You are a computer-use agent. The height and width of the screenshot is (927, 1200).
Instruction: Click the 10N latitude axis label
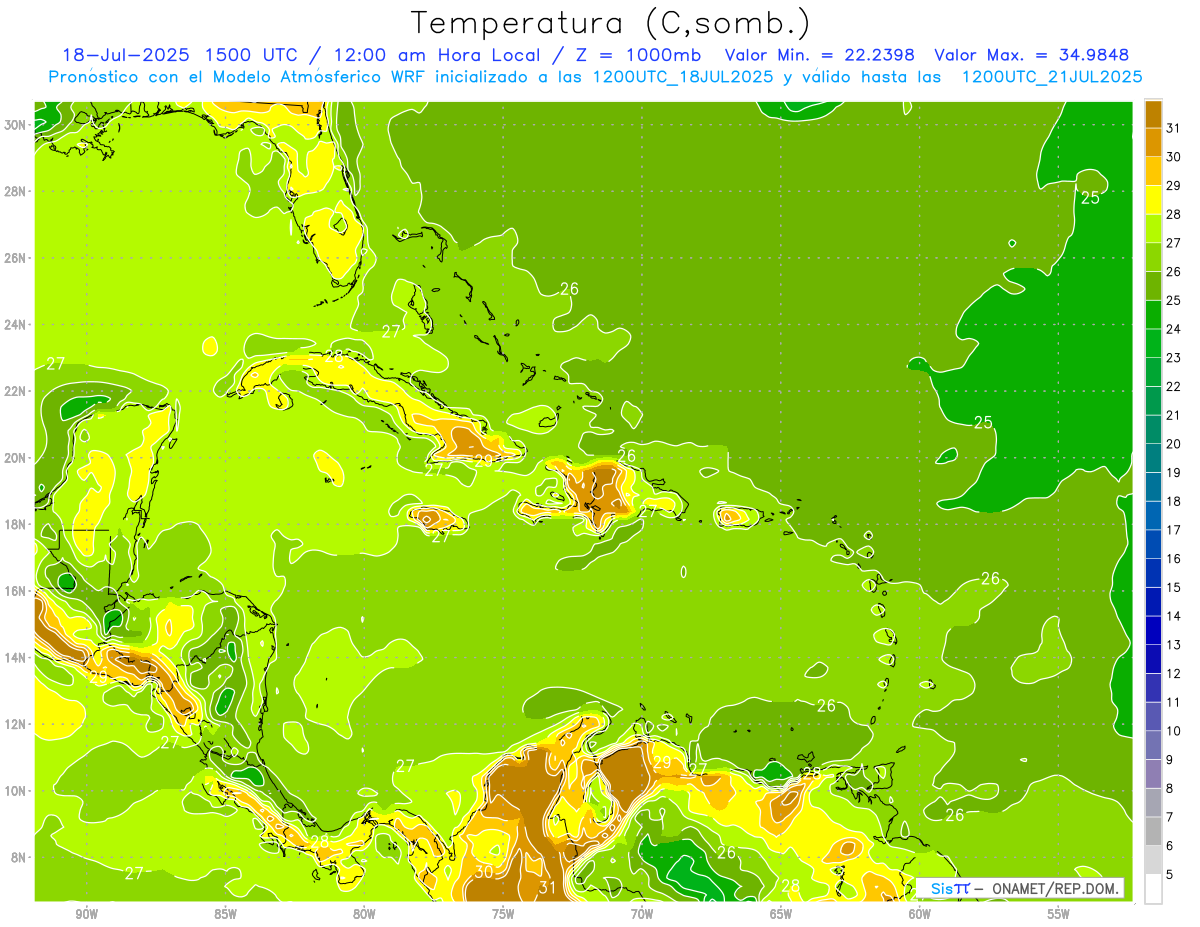15,790
